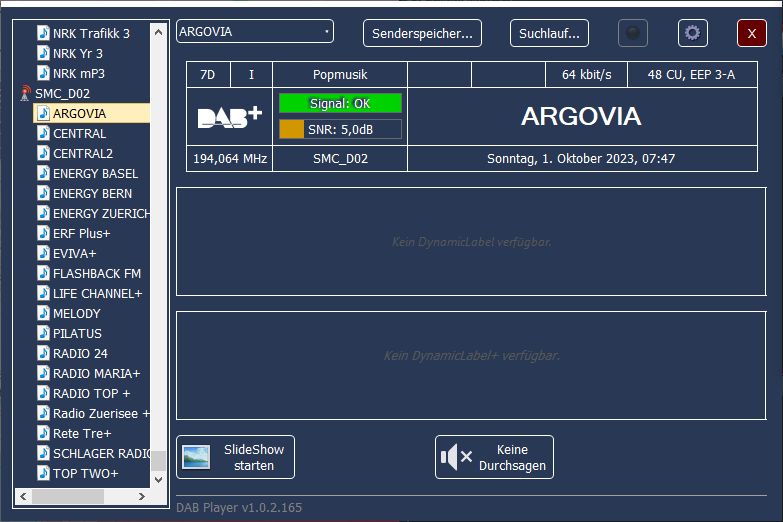The image size is (783, 522).
Task: Click SlideShow starten button
Action: pyautogui.click(x=235, y=457)
